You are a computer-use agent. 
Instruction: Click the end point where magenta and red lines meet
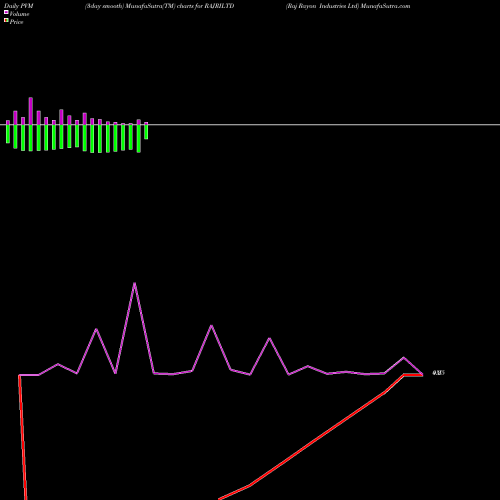(422, 375)
